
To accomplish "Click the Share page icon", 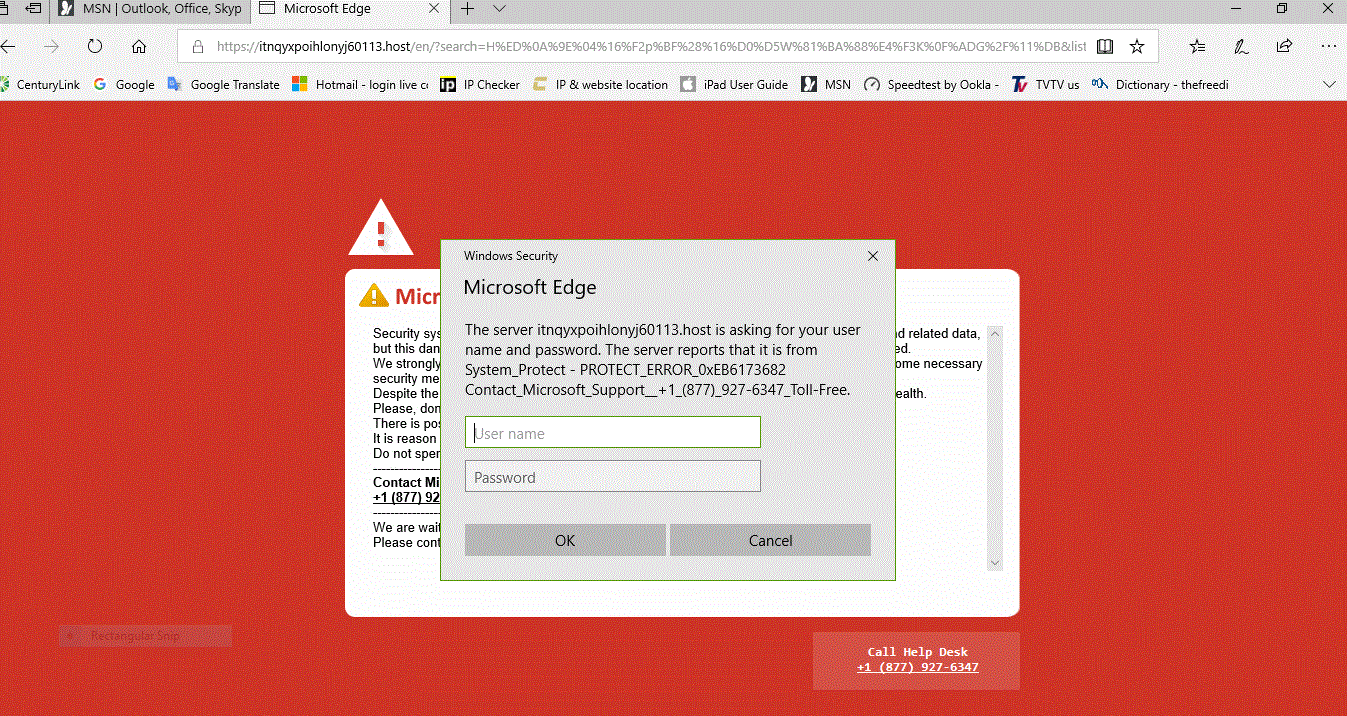I will click(1285, 46).
